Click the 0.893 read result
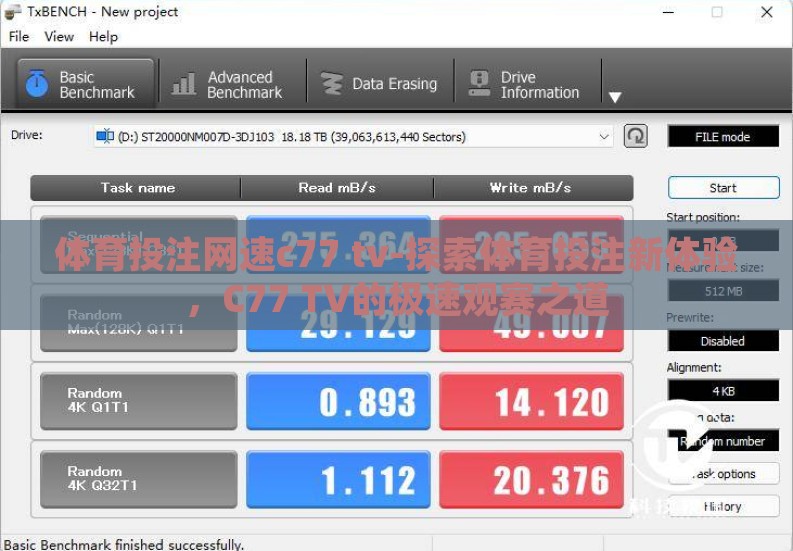Image resolution: width=793 pixels, height=551 pixels. [x=338, y=401]
